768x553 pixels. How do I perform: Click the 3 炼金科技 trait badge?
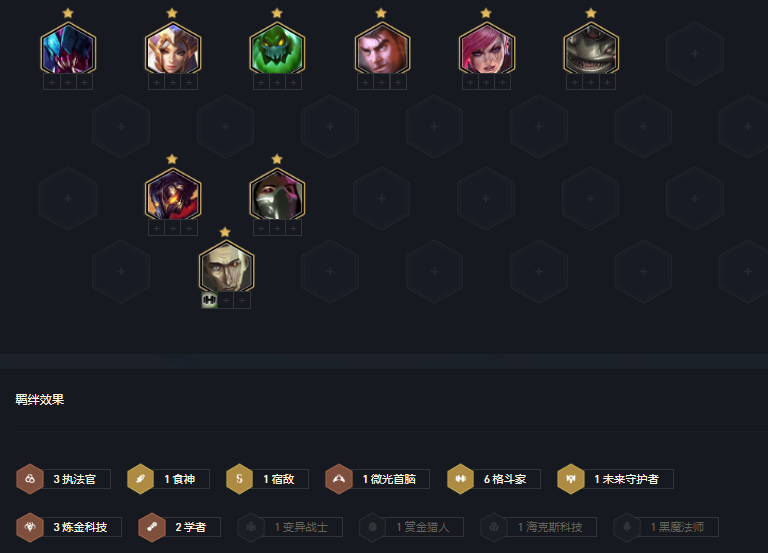pyautogui.click(x=69, y=527)
